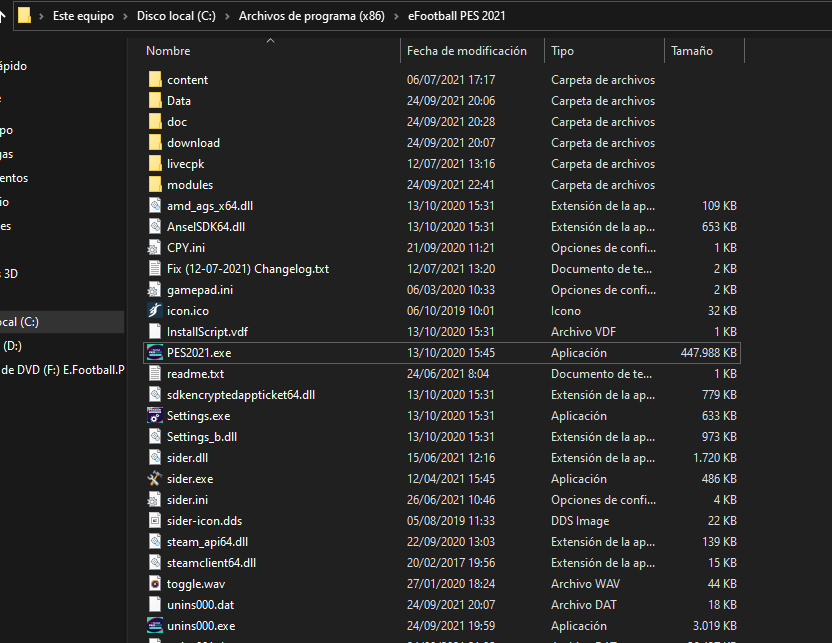Screen dimensions: 832x643
Task: Click the Icono type cell
Action: pyautogui.click(x=566, y=311)
